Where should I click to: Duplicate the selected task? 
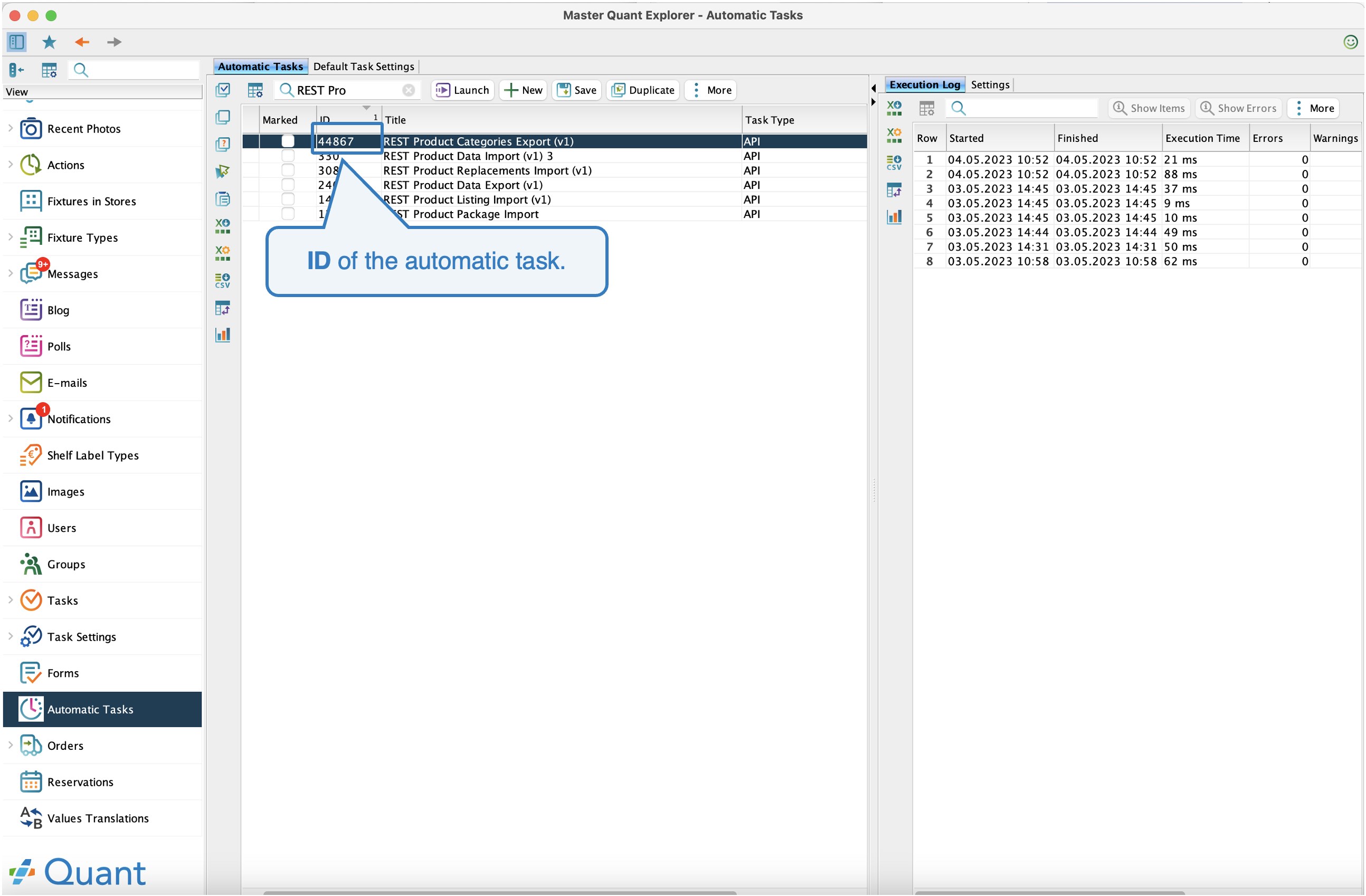643,90
